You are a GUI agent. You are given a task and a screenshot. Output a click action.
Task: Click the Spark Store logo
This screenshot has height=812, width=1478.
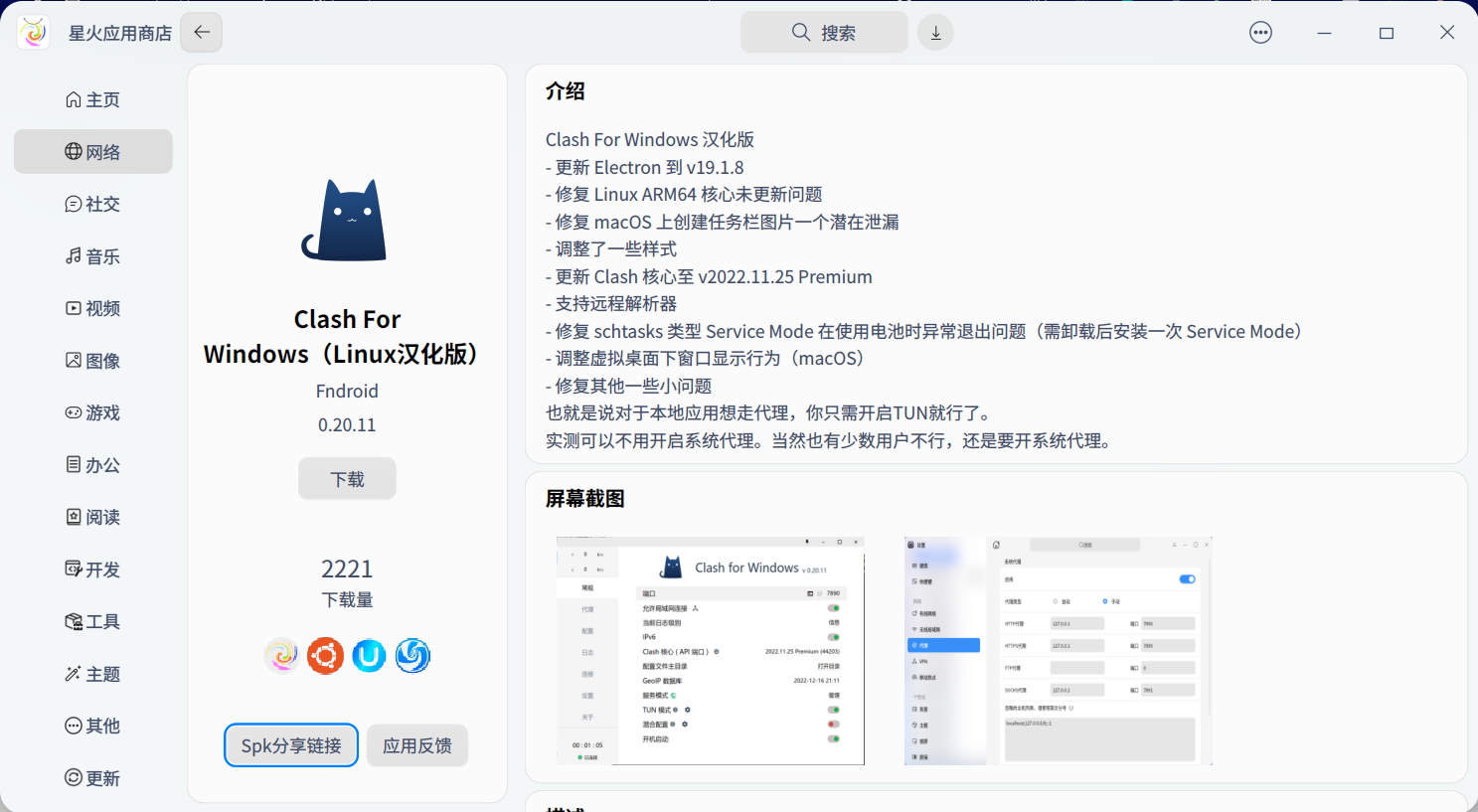tap(33, 31)
